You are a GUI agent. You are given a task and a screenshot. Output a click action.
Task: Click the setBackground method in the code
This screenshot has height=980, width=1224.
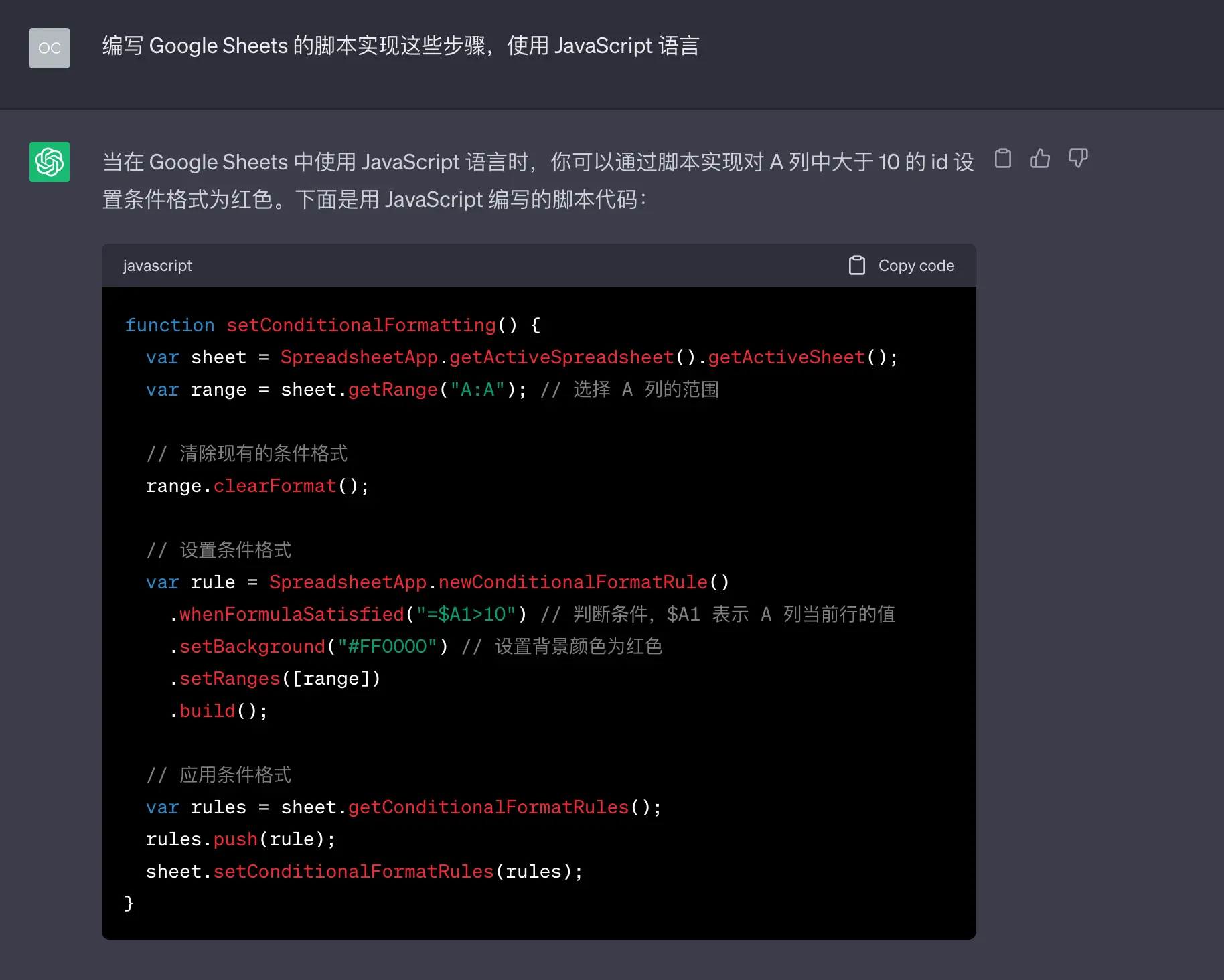click(x=252, y=647)
